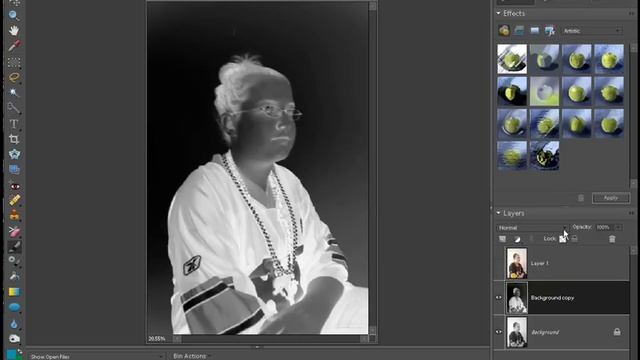Choose the pale green glow effect thumbnail

point(544,91)
